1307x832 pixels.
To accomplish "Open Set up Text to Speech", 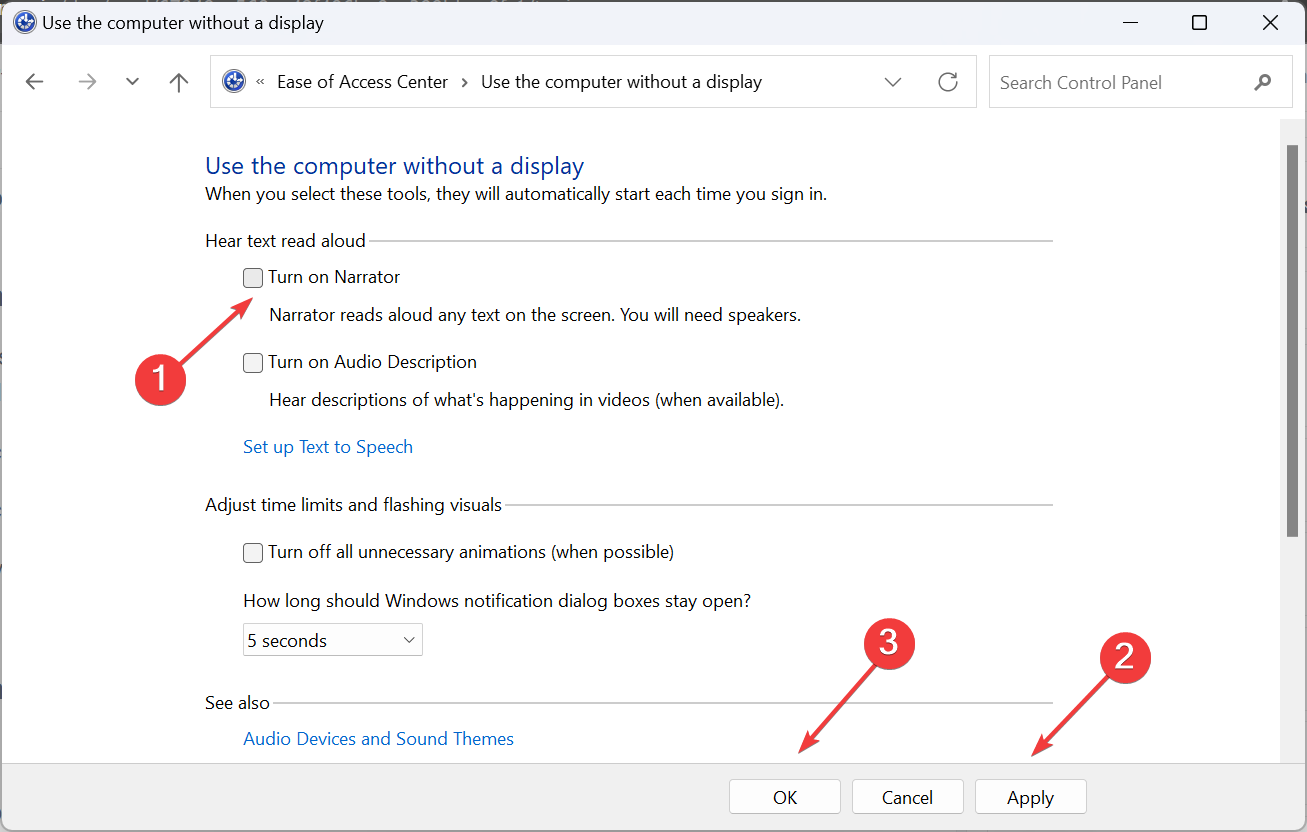I will [328, 446].
